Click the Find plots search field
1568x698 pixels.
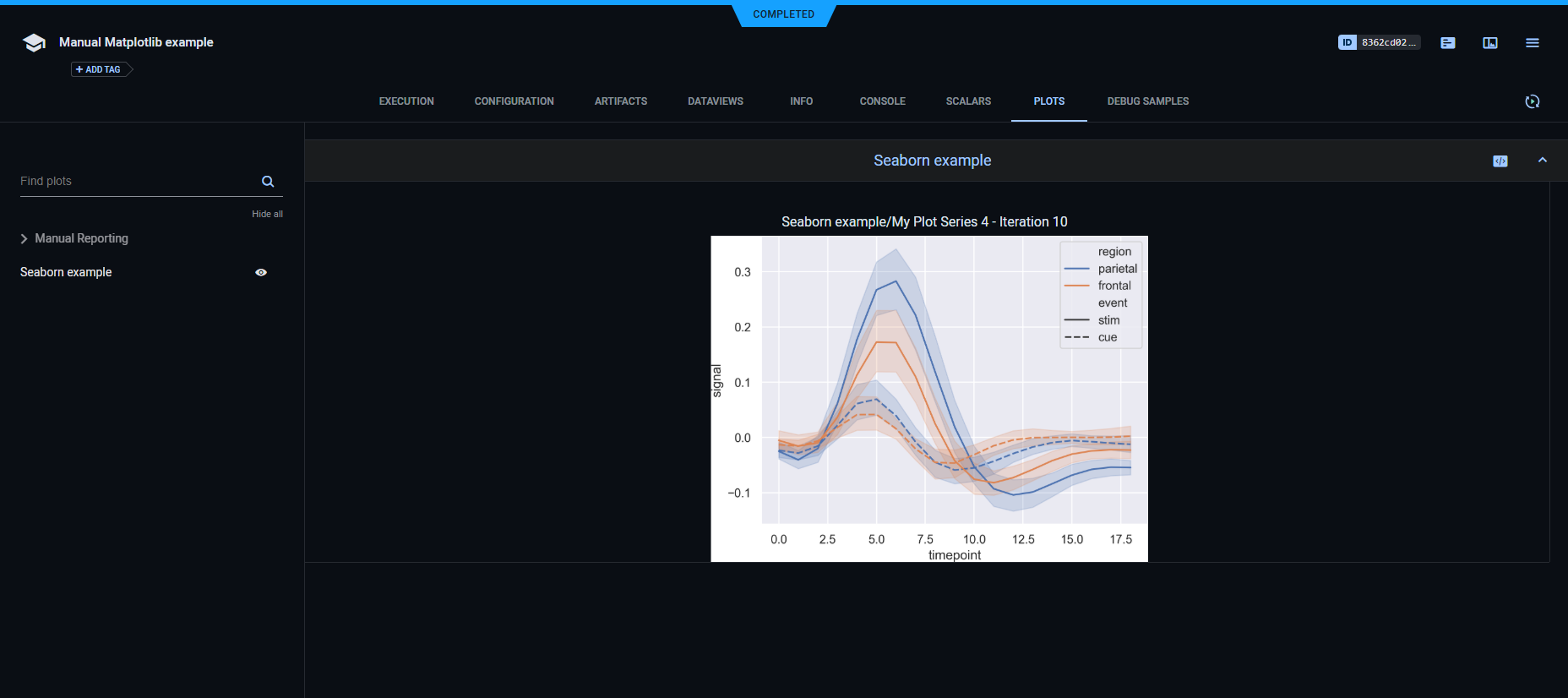135,182
